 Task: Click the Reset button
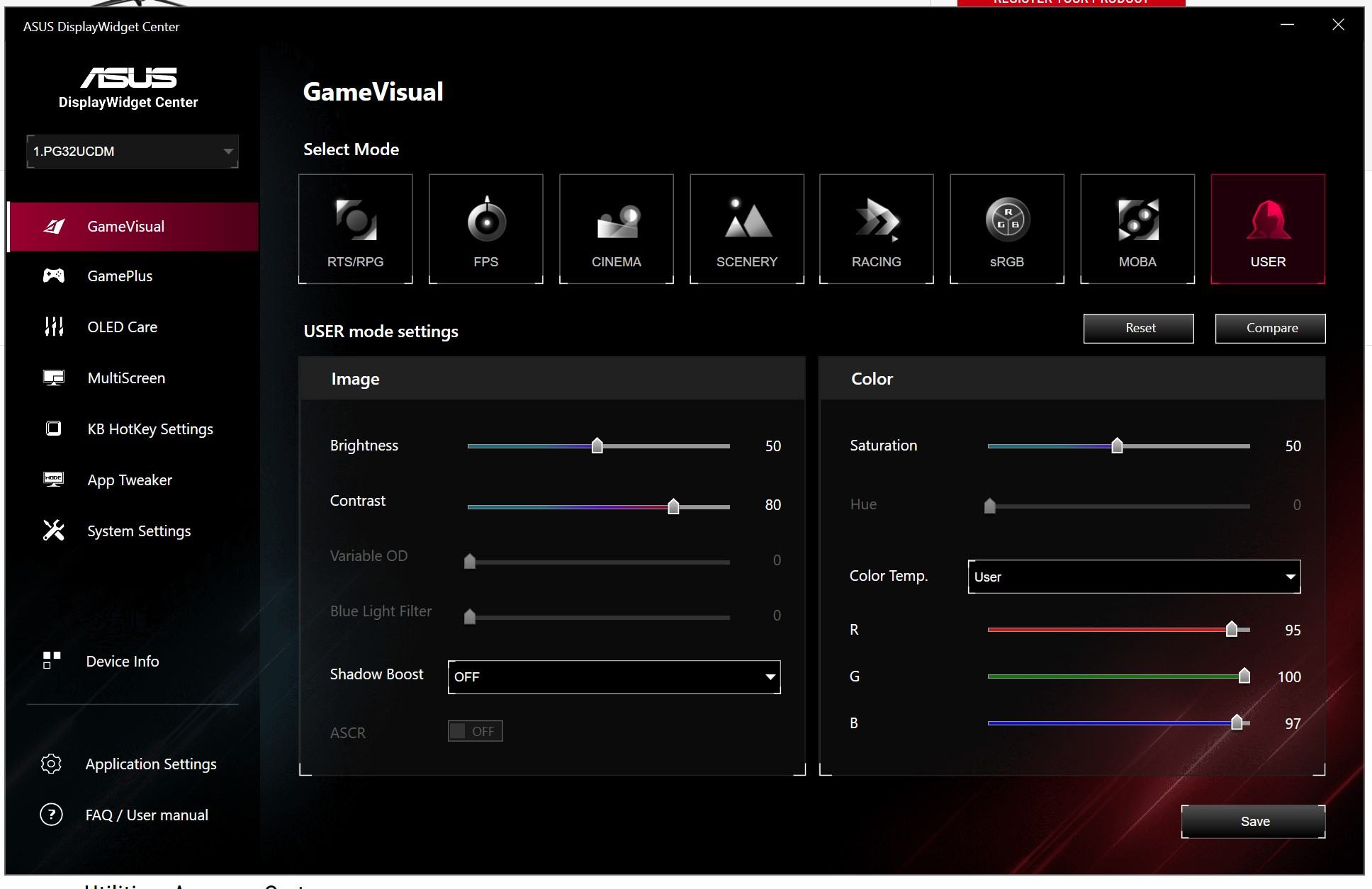(1138, 328)
